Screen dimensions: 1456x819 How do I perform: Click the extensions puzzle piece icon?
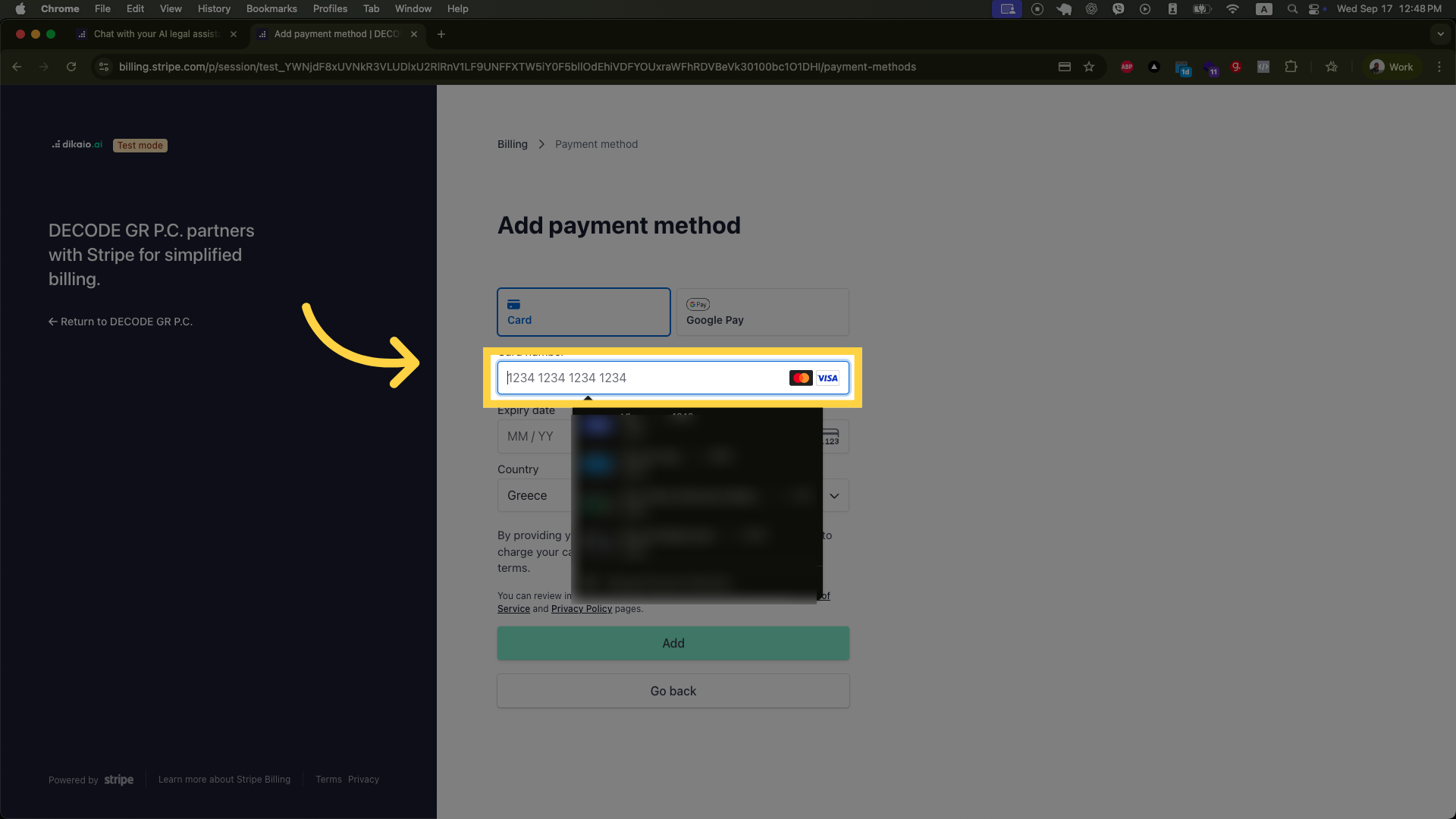coord(1291,67)
